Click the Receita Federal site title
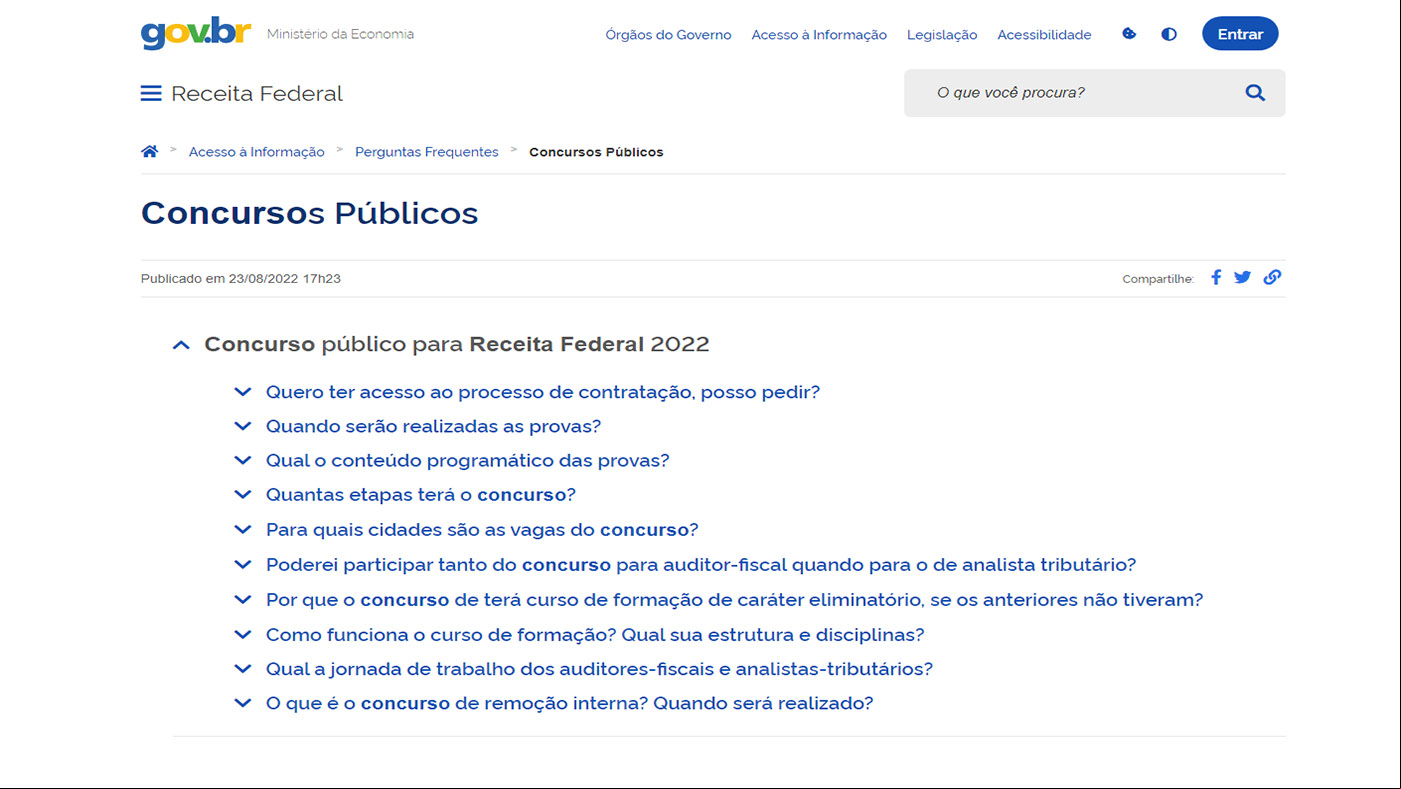 coord(257,94)
